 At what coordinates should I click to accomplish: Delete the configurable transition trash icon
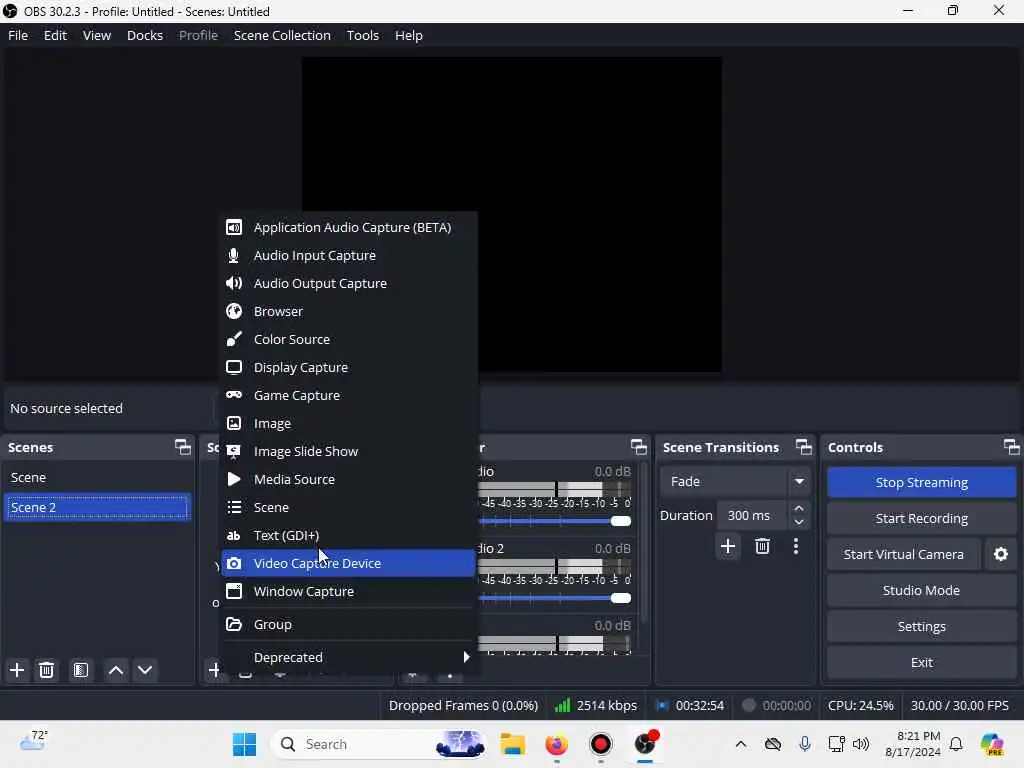[762, 546]
